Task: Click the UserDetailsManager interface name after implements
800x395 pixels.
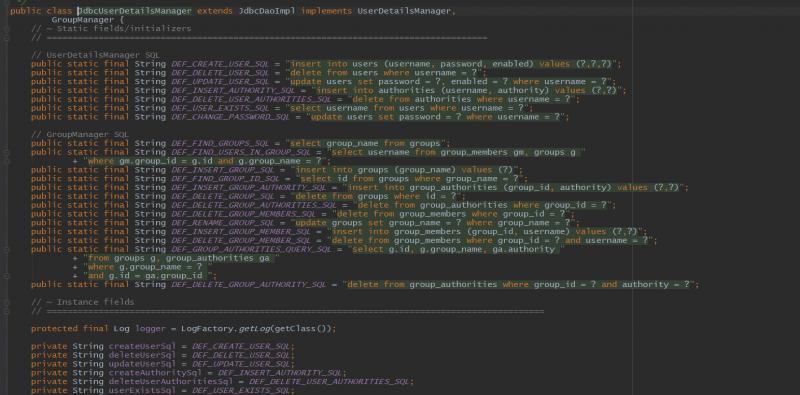Action: coord(404,11)
